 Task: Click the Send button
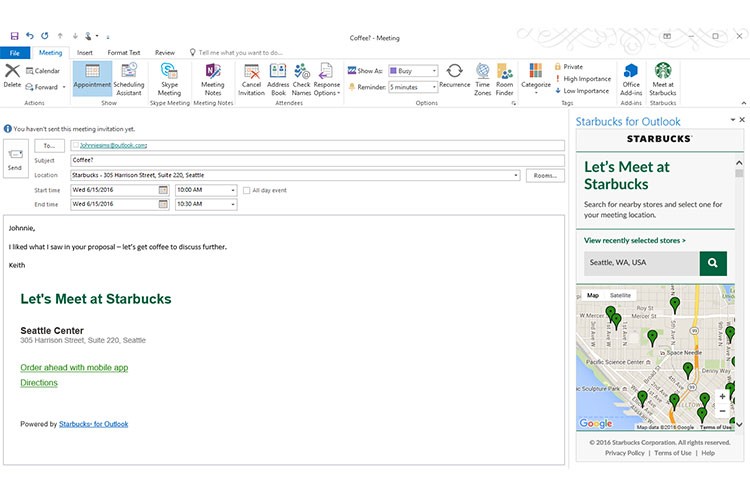(15, 159)
